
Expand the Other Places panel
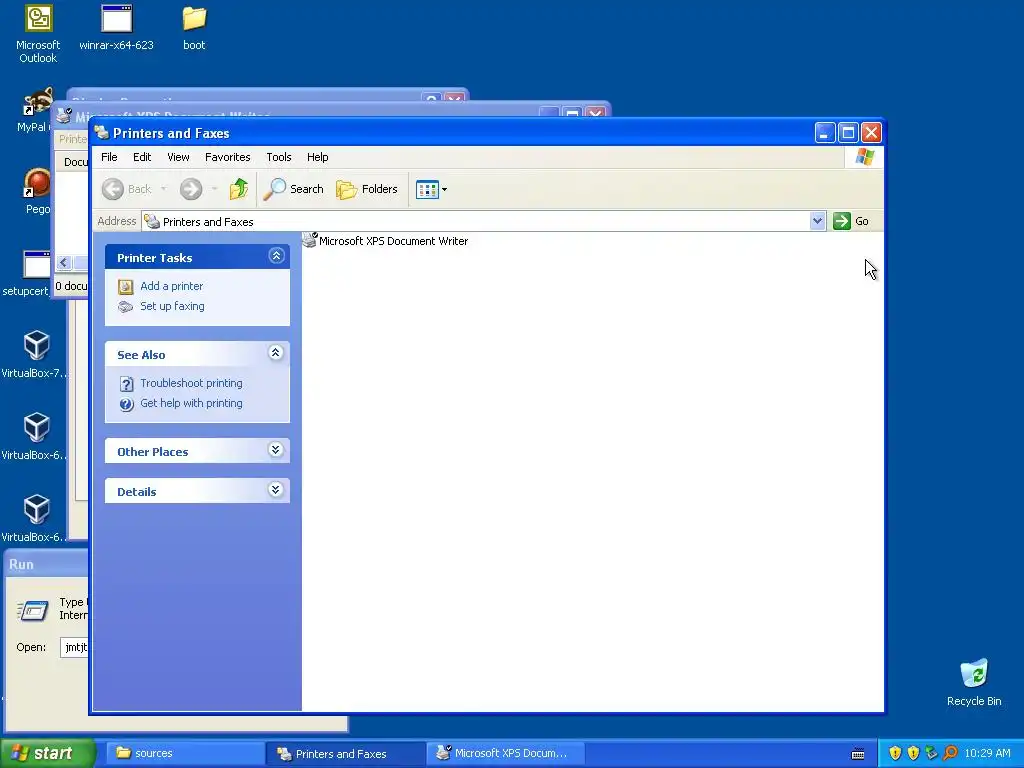pyautogui.click(x=276, y=450)
